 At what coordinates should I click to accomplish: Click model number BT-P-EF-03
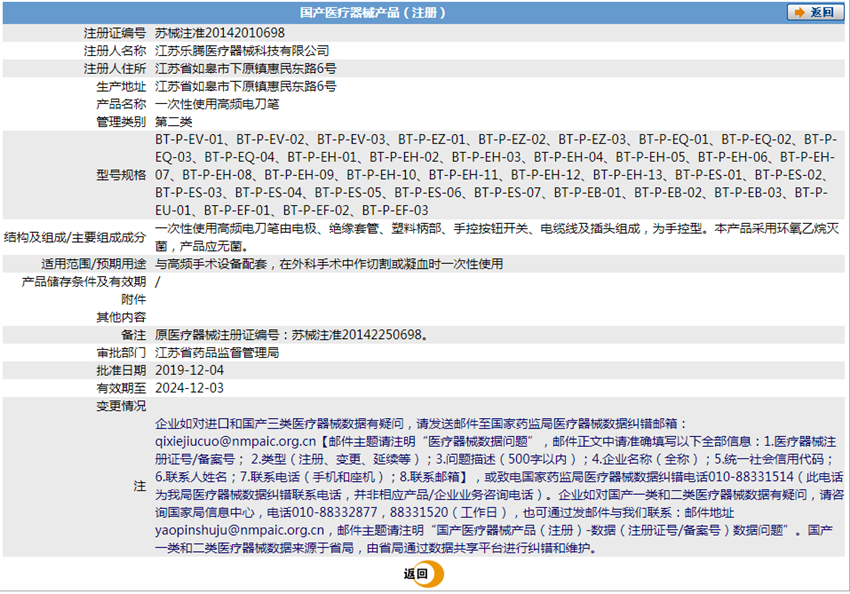tap(395, 210)
